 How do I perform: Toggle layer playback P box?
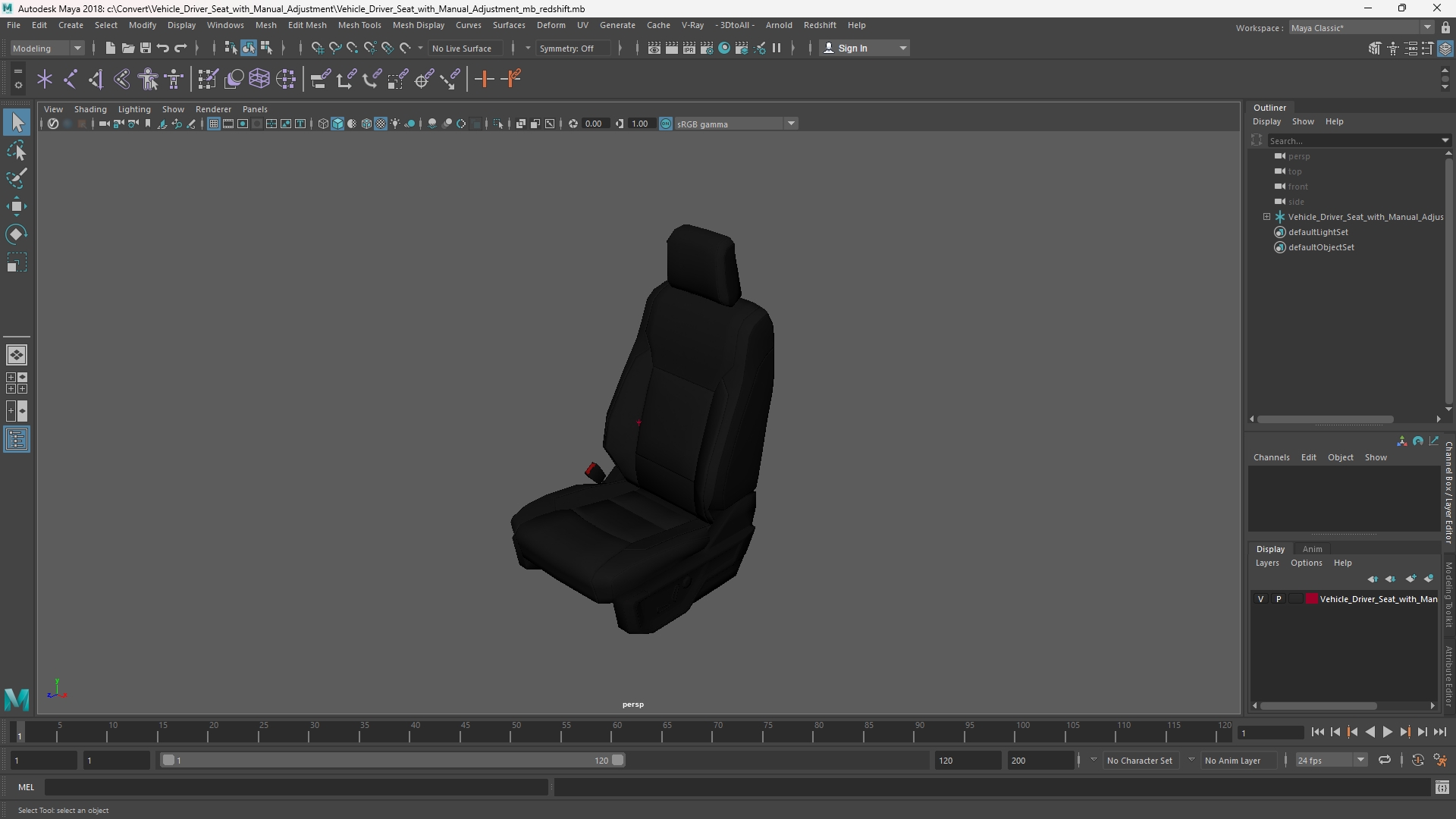tap(1279, 599)
